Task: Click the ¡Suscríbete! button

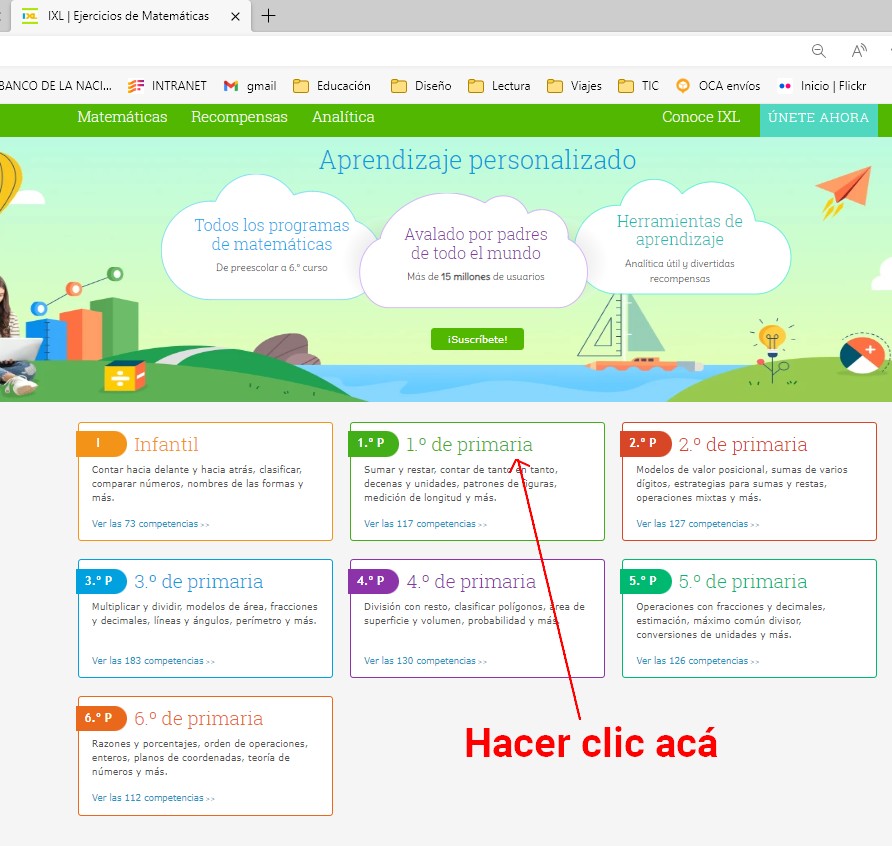Action: [477, 339]
